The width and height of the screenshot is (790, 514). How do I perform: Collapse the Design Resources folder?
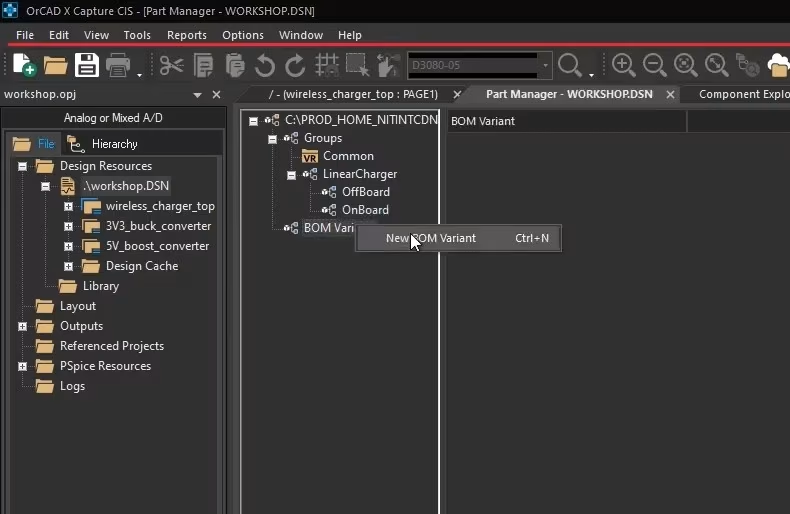tap(22, 166)
